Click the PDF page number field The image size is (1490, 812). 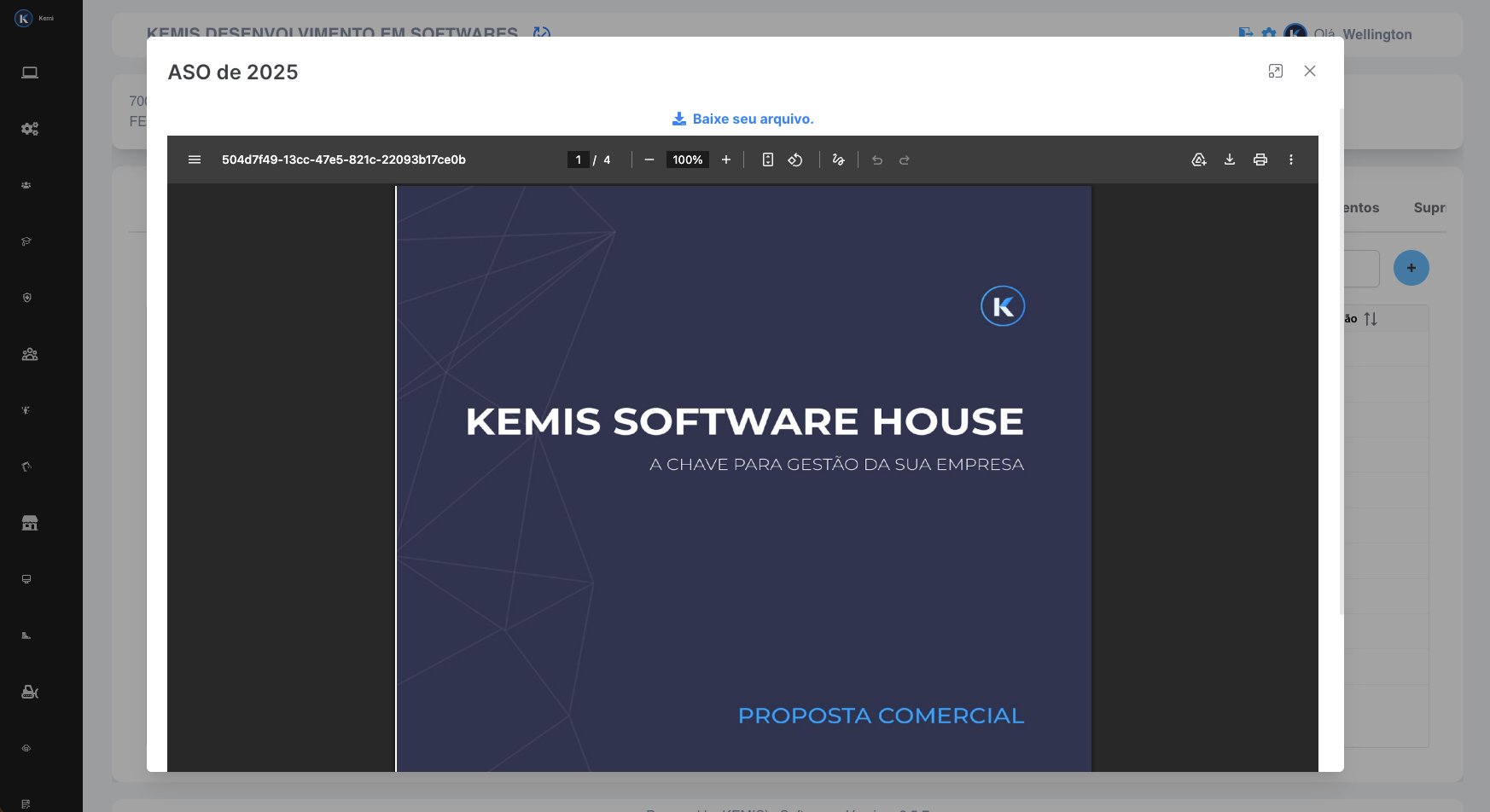click(579, 159)
